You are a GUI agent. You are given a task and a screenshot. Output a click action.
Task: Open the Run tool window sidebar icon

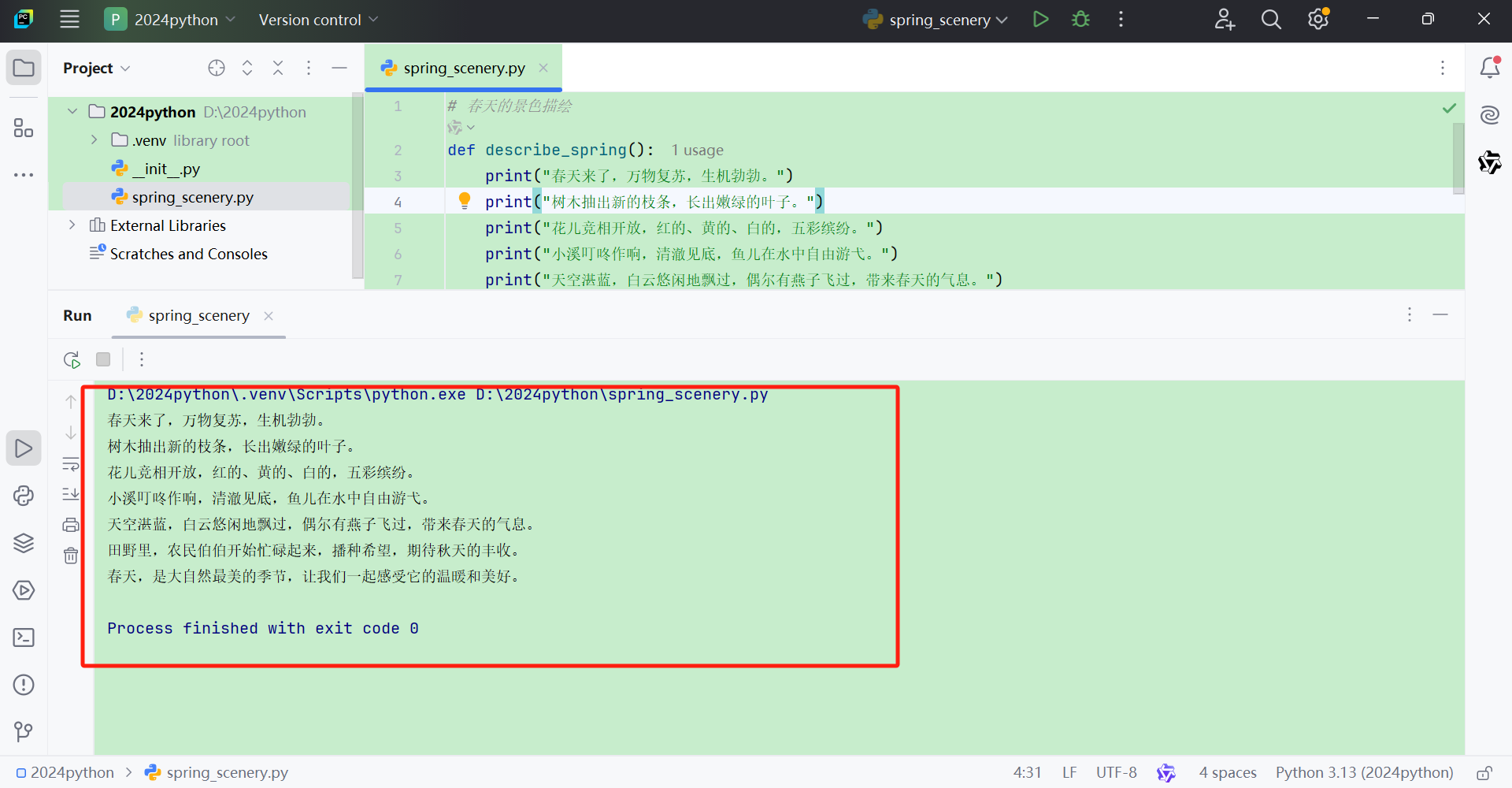24,448
